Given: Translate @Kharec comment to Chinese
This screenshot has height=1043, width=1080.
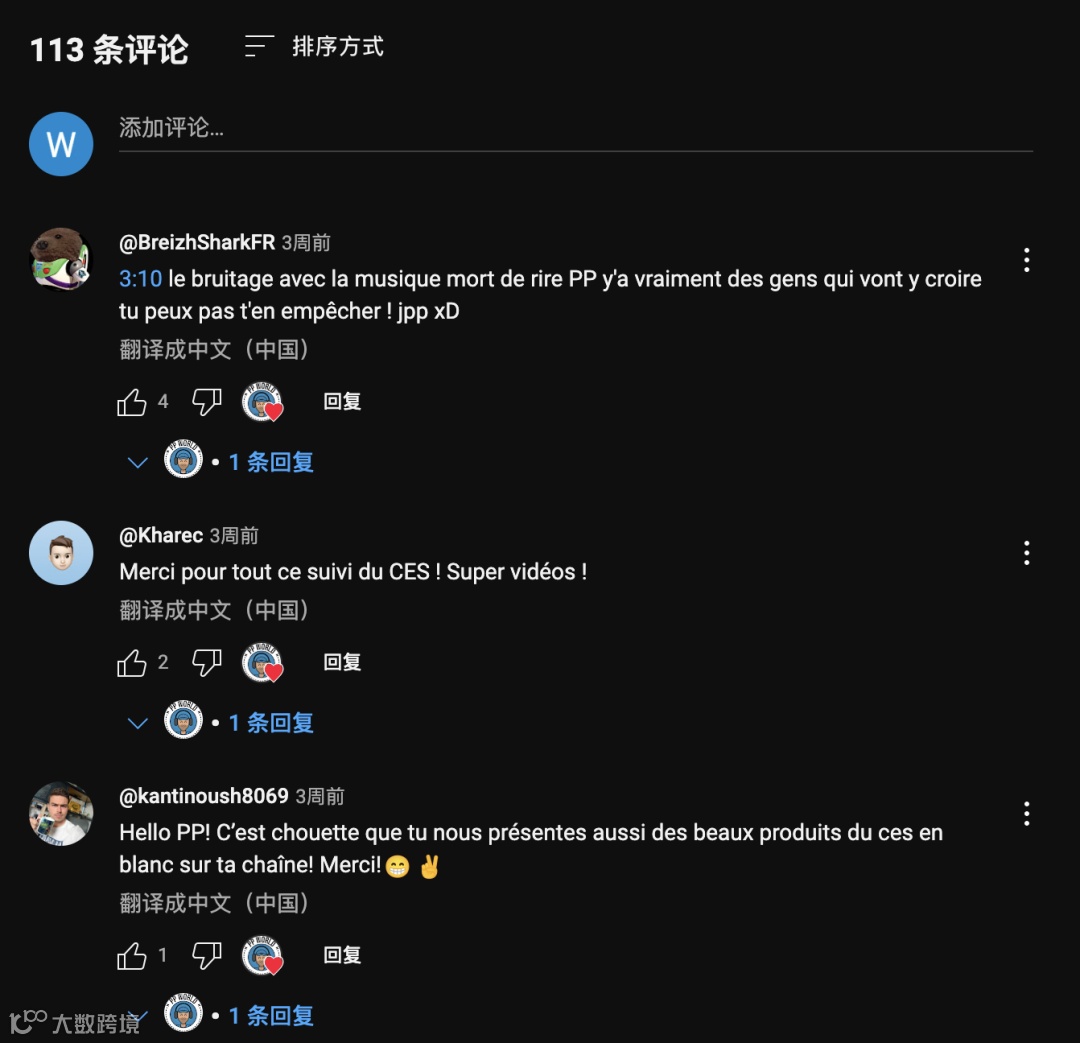Looking at the screenshot, I should click(214, 610).
